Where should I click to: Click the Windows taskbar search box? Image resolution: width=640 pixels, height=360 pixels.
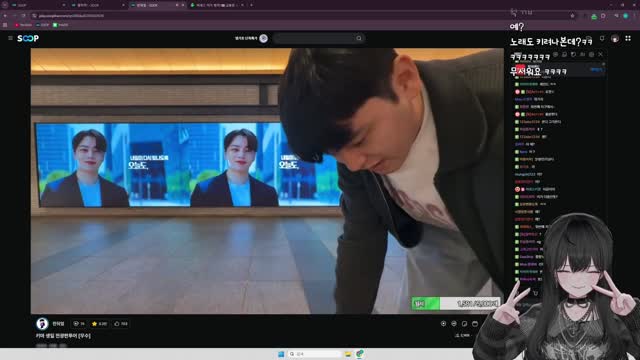(x=315, y=354)
